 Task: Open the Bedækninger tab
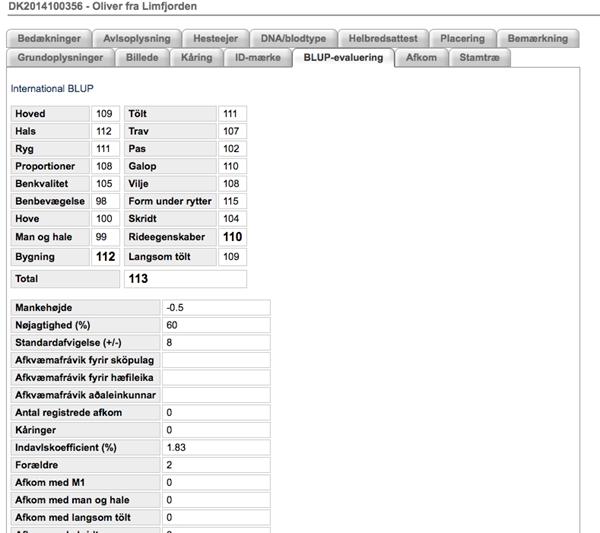coord(48,39)
